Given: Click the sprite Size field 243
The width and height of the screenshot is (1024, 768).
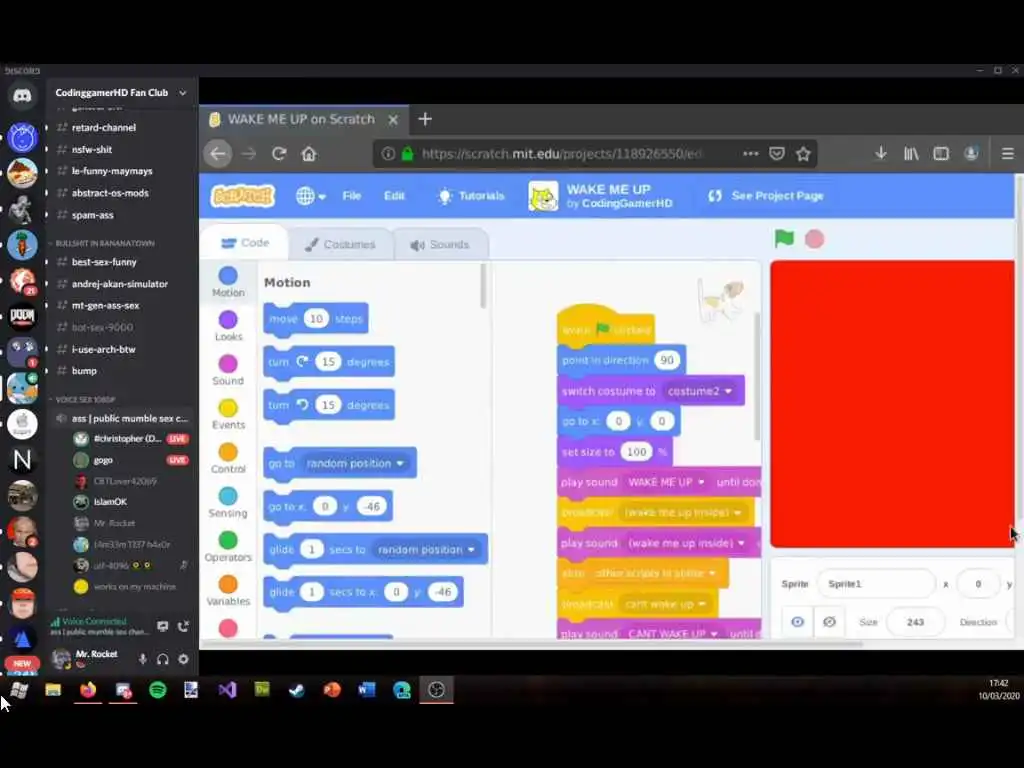Looking at the screenshot, I should click(x=915, y=622).
